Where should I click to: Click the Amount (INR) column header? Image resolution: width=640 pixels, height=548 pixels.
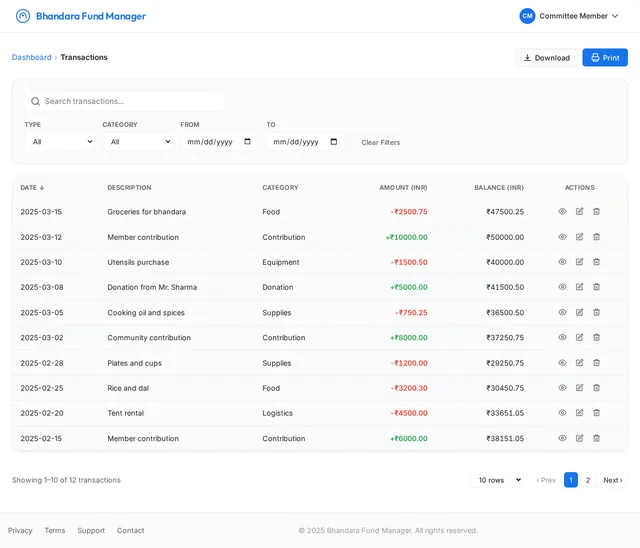tap(403, 187)
